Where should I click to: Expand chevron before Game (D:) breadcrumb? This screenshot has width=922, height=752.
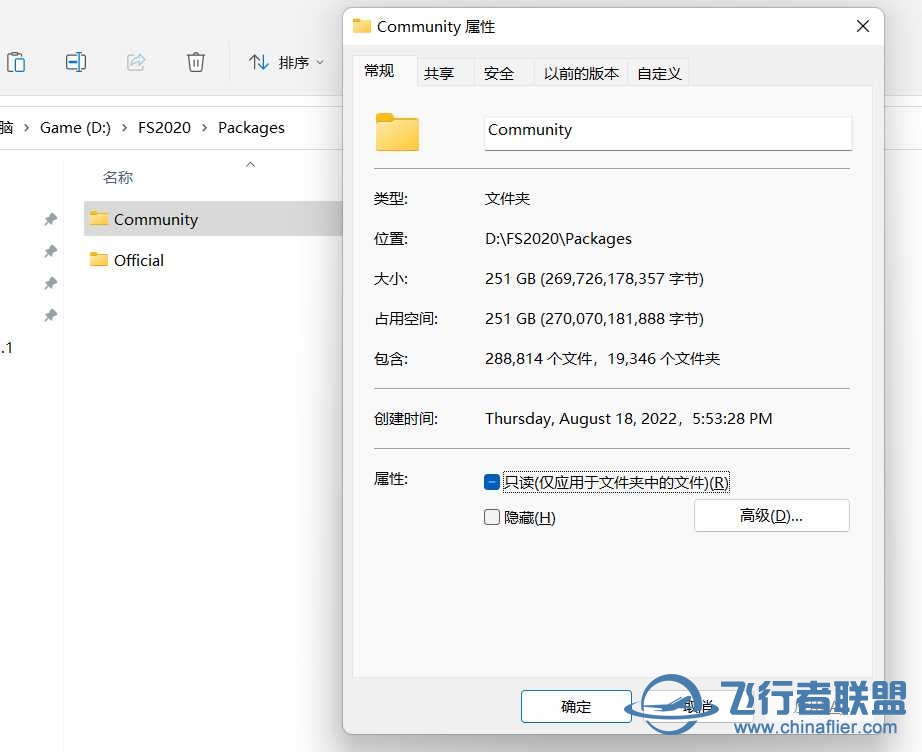[26, 128]
